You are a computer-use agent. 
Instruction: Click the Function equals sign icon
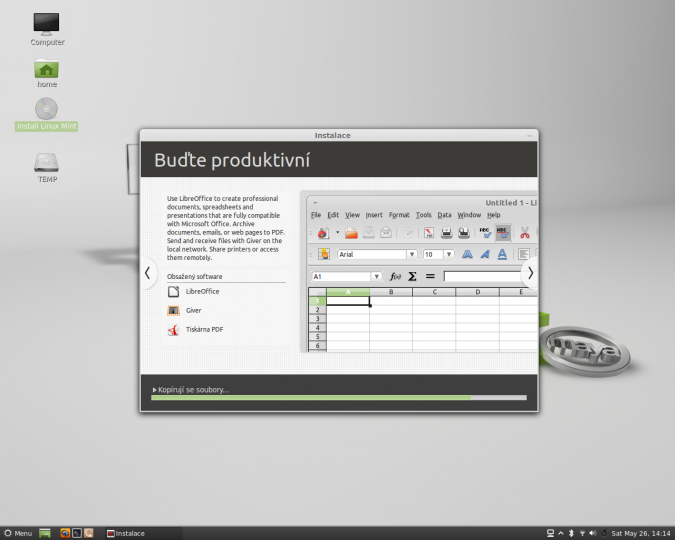(430, 276)
